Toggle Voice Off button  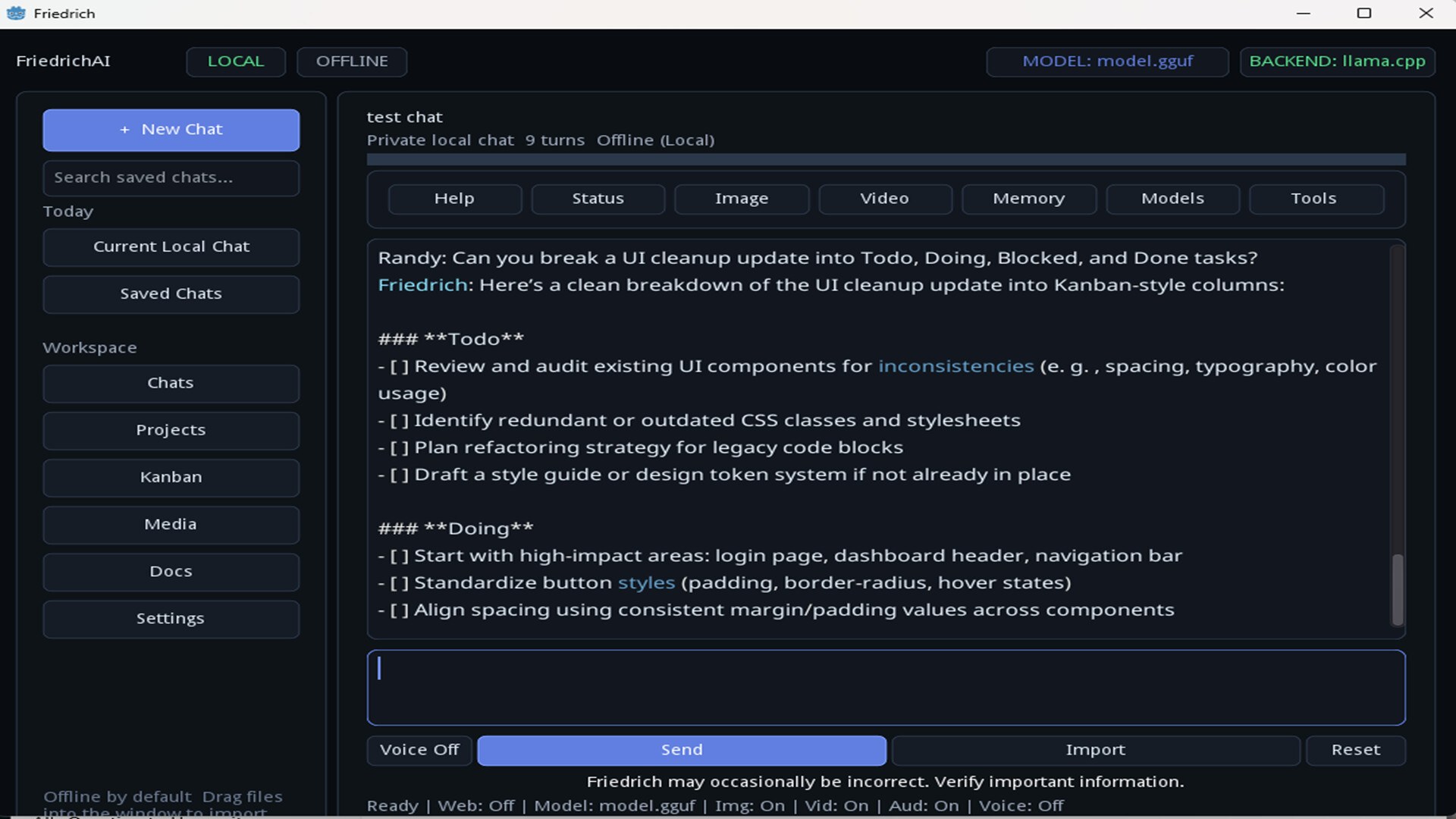coord(419,750)
